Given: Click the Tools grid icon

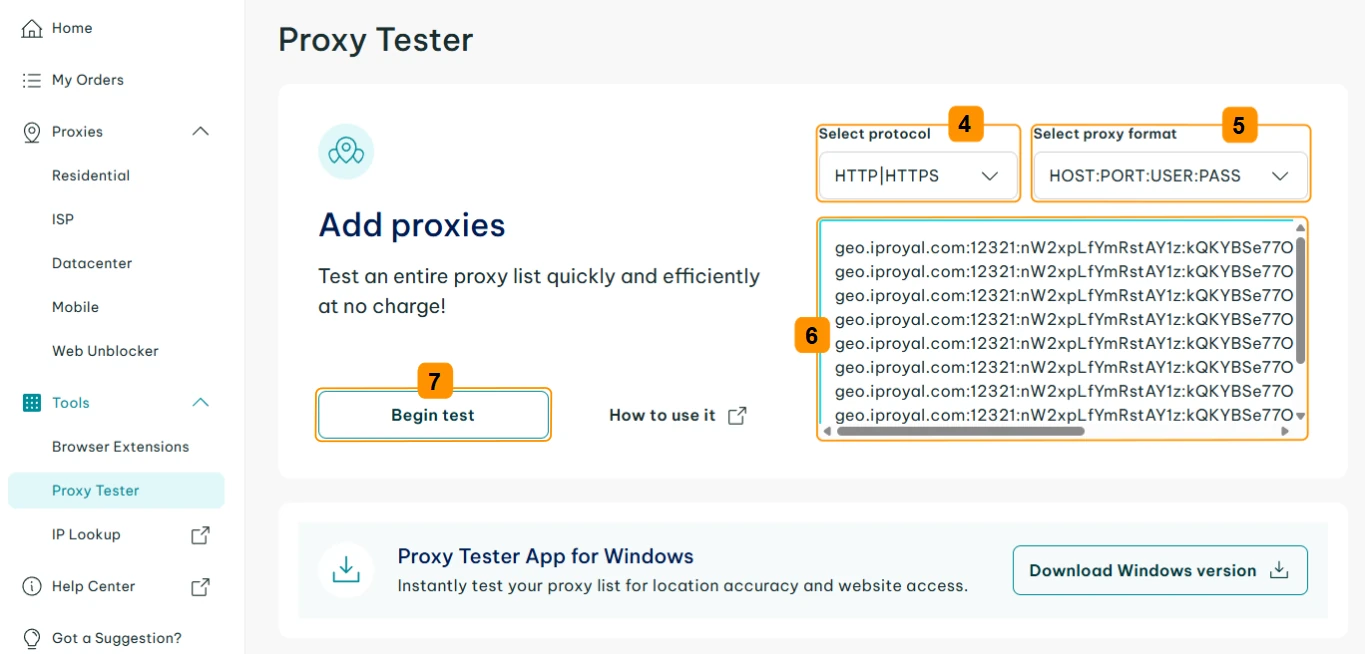Looking at the screenshot, I should (x=32, y=403).
